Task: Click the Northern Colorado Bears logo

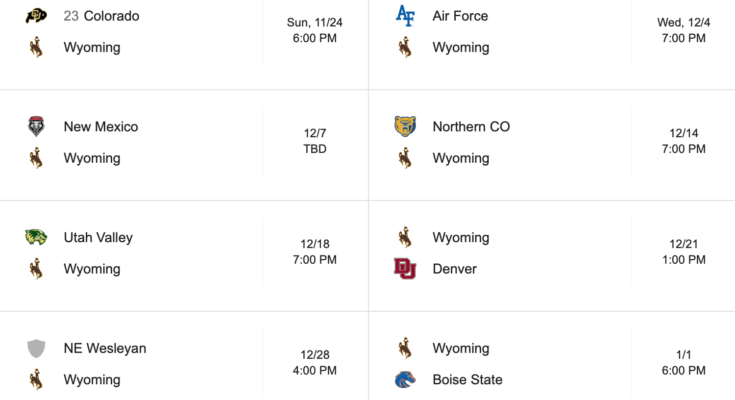Action: [405, 127]
